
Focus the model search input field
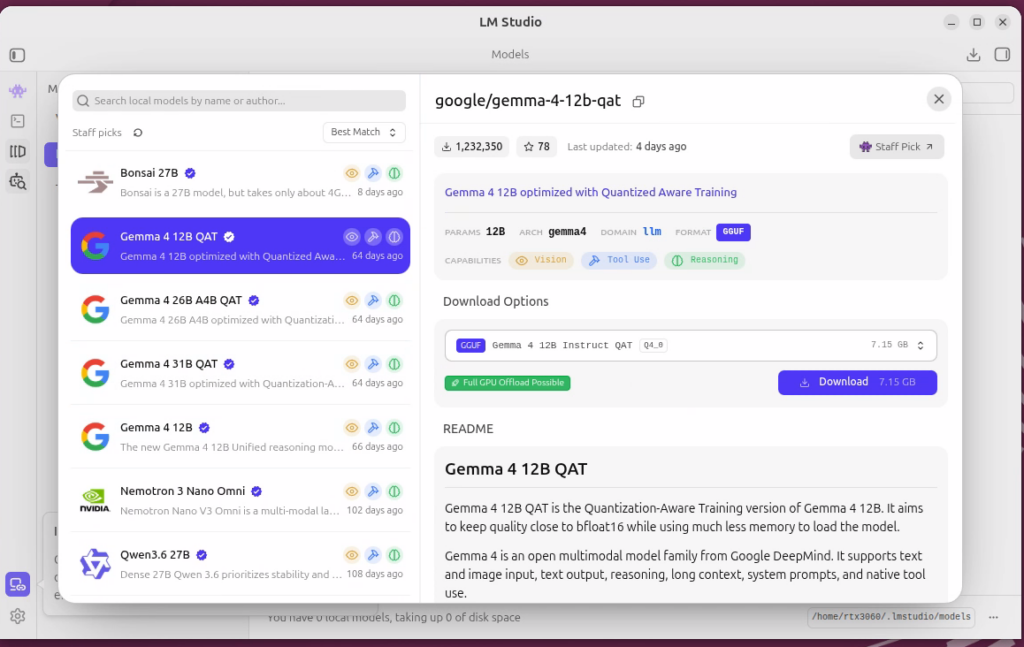239,101
